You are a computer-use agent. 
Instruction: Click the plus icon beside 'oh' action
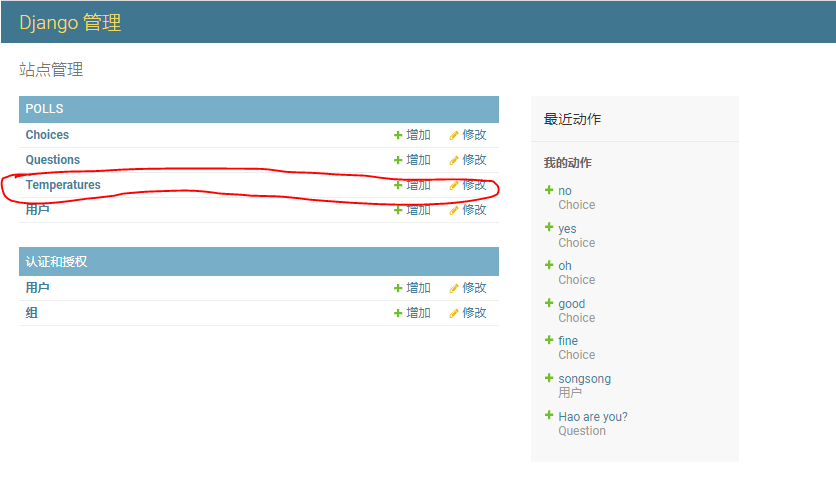click(549, 265)
